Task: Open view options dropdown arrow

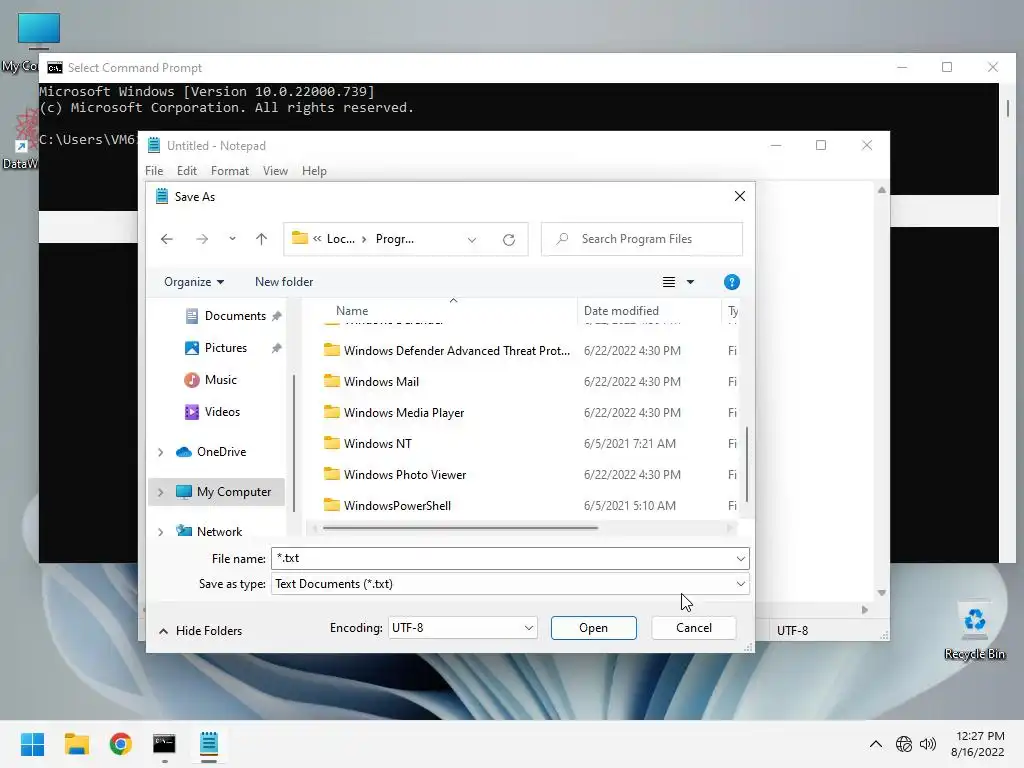Action: [x=690, y=282]
